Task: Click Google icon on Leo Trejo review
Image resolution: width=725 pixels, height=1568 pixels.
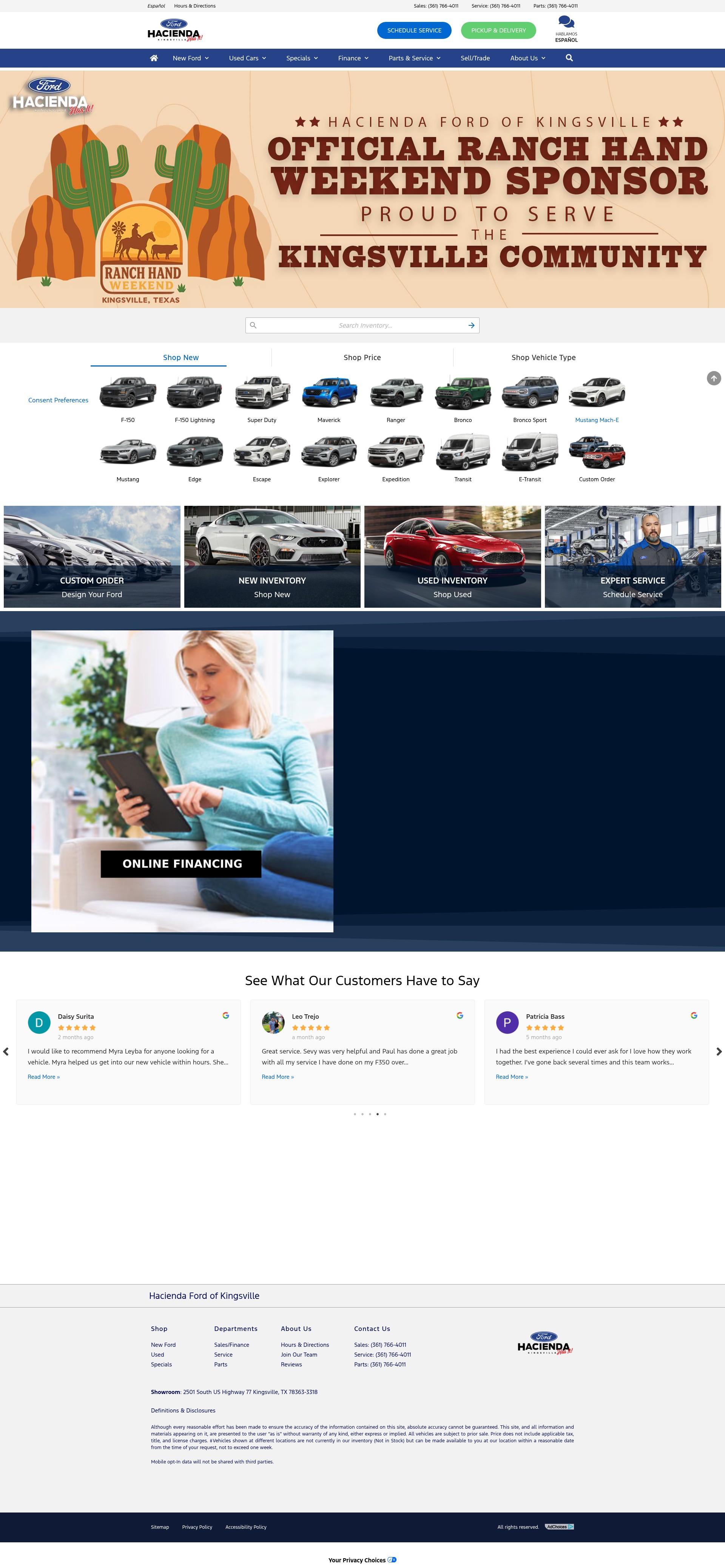Action: coord(460,1015)
